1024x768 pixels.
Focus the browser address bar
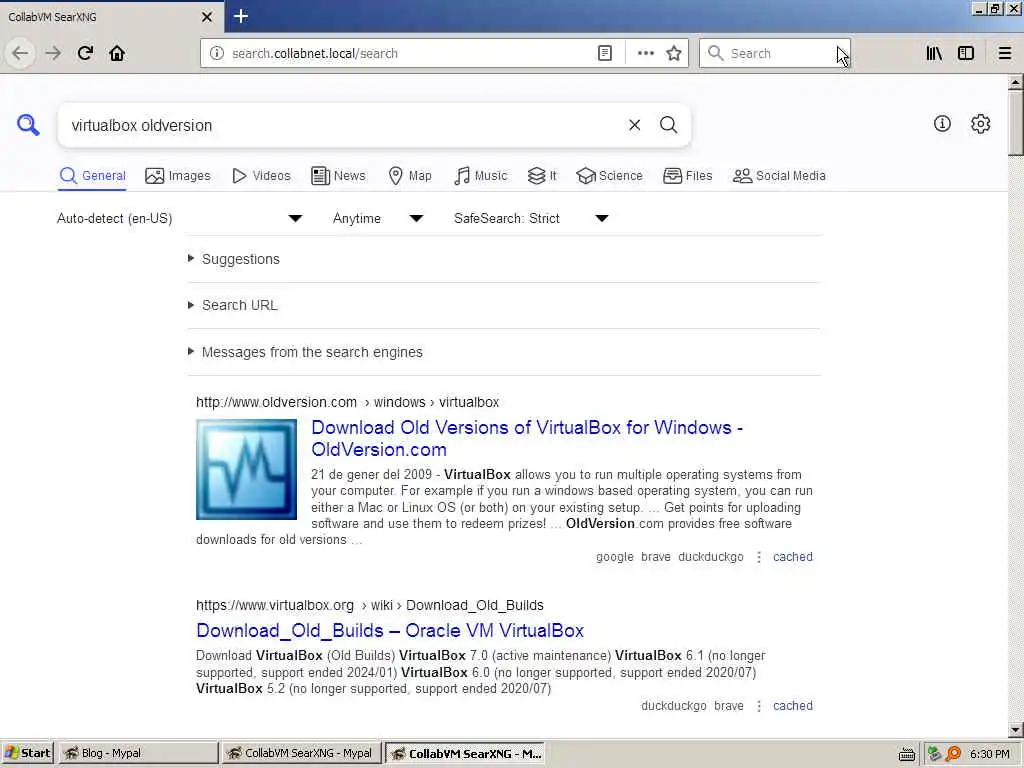(410, 53)
